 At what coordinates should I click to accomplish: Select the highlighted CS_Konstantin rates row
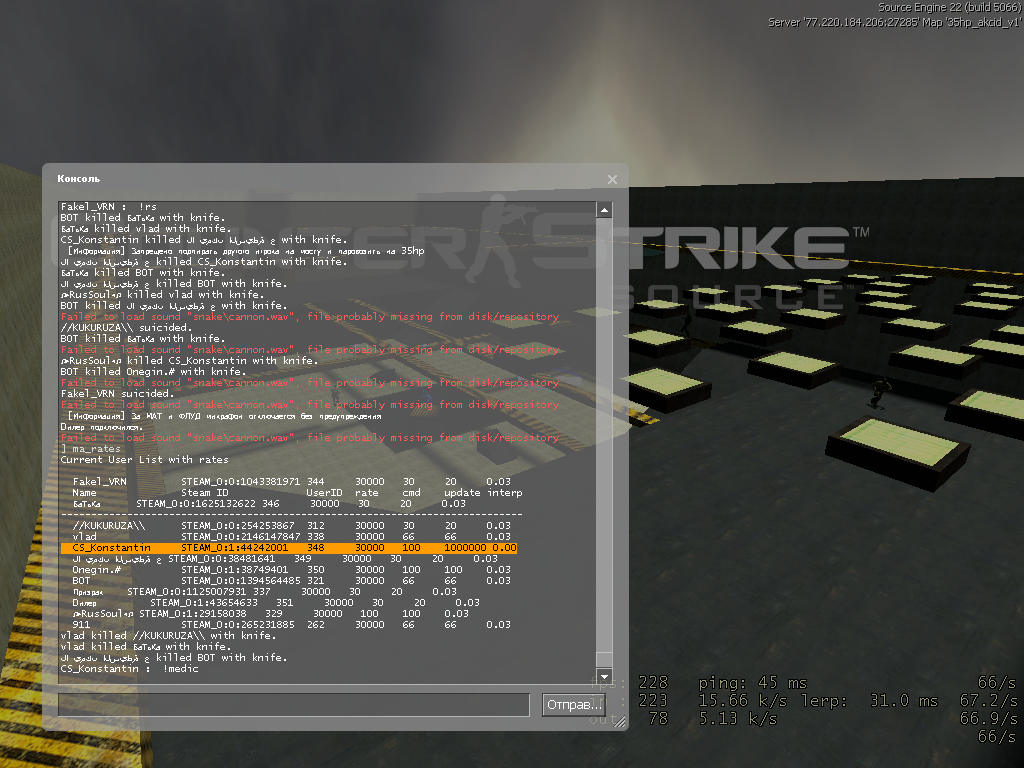(x=289, y=548)
